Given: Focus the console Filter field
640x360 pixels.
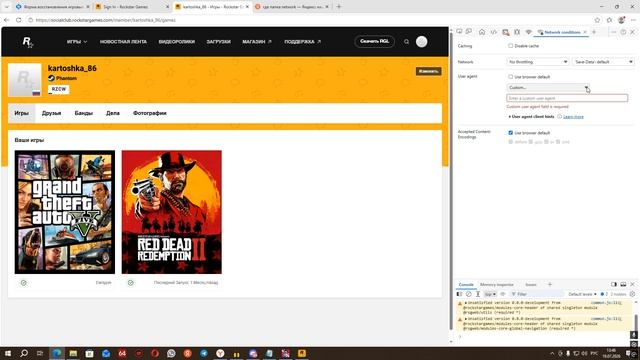Looking at the screenshot, I should tap(537, 294).
